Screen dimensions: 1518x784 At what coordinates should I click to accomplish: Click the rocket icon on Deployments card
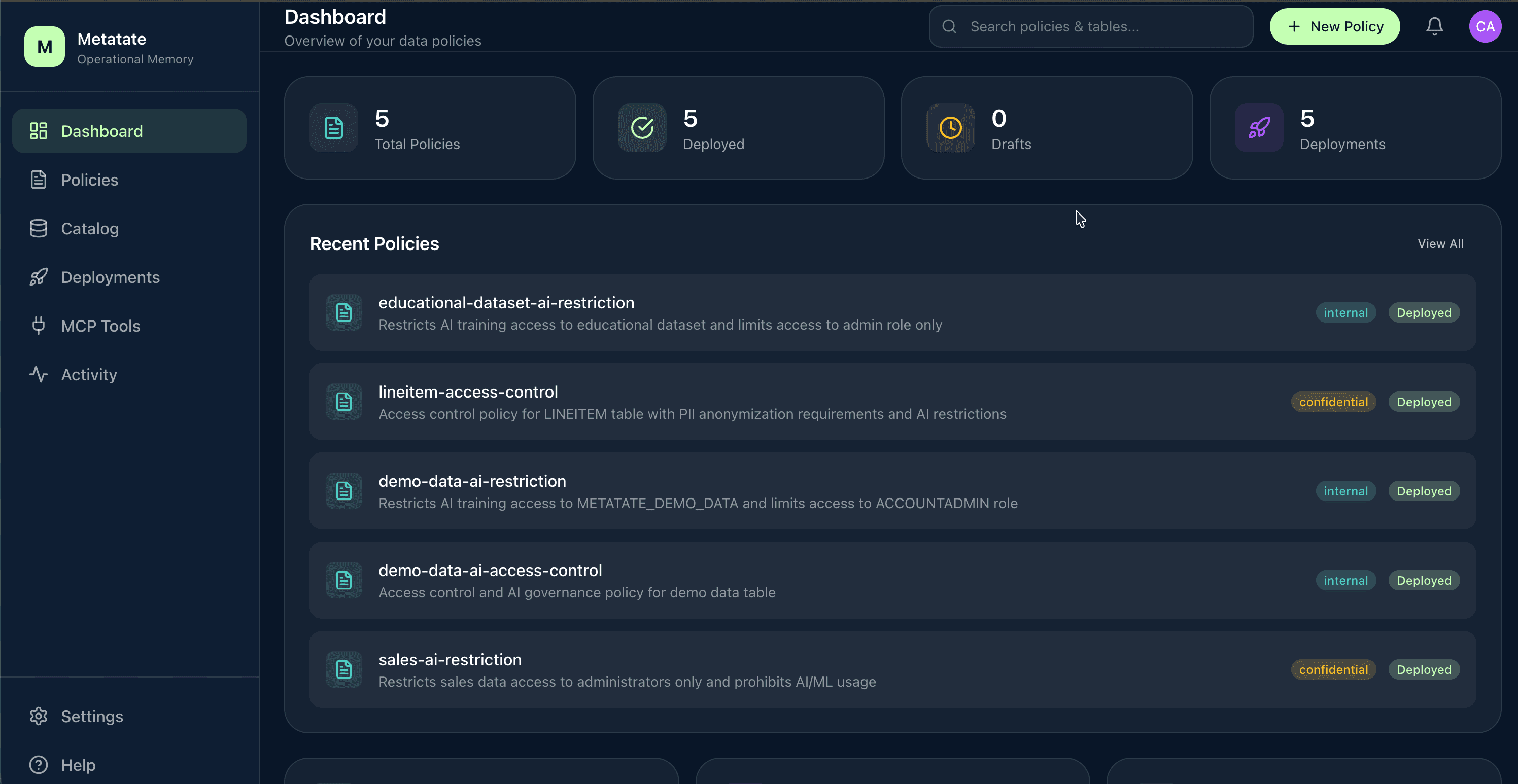coord(1258,127)
